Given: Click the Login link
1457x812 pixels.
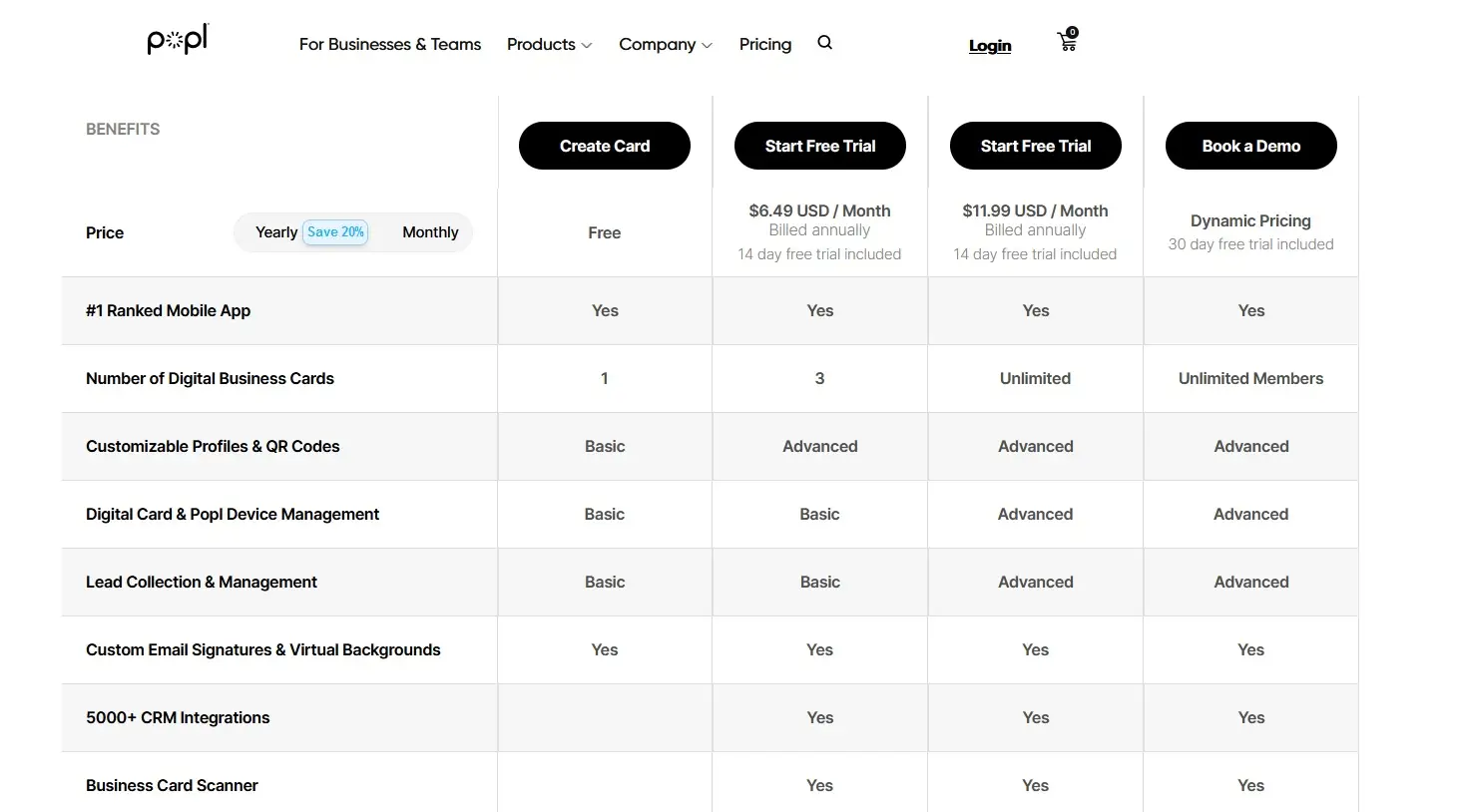Looking at the screenshot, I should (990, 46).
